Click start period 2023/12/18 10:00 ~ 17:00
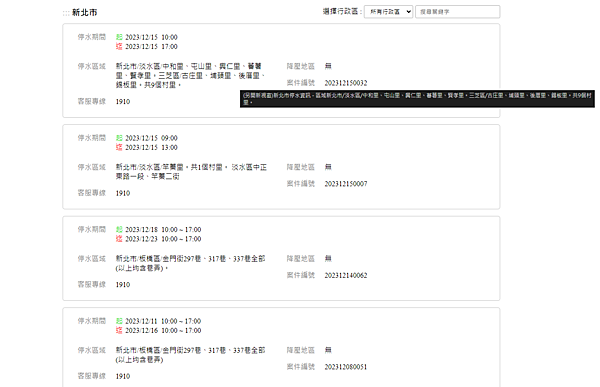The image size is (600, 387). pos(163,230)
